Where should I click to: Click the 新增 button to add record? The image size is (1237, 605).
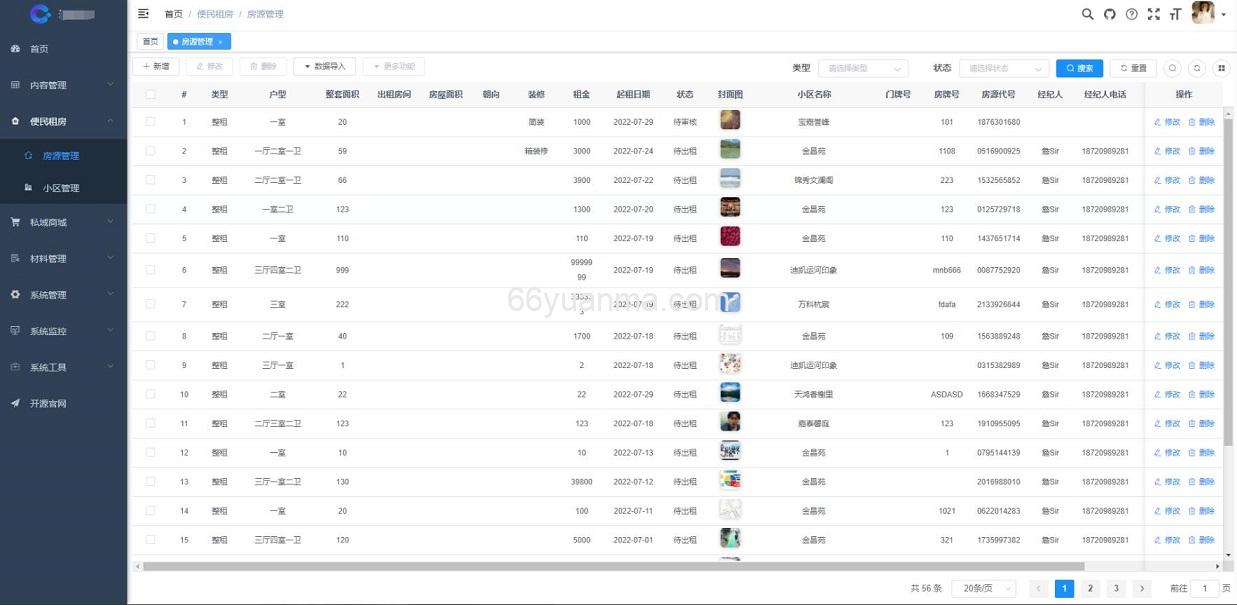[x=158, y=66]
